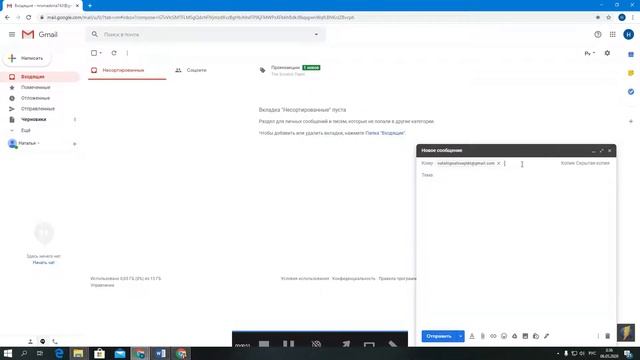Remove the recipient chip in To field
Viewport: 640px width, 360px height.
(x=498, y=163)
